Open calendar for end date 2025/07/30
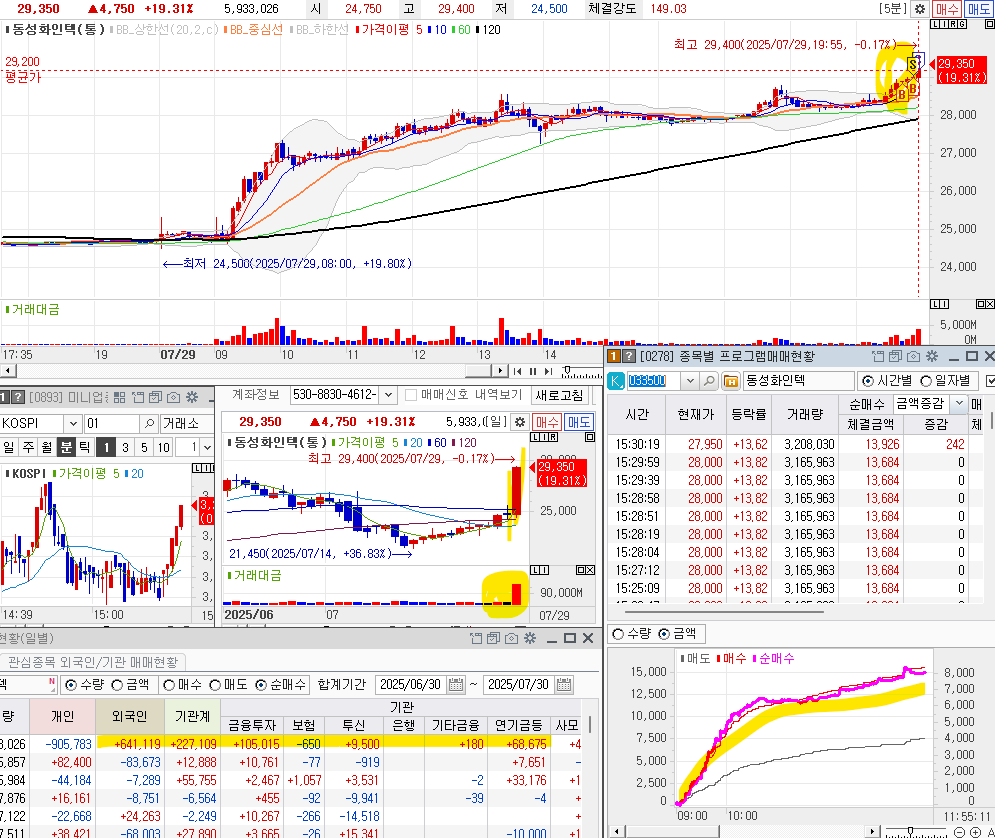The width and height of the screenshot is (995, 838). pyautogui.click(x=563, y=684)
